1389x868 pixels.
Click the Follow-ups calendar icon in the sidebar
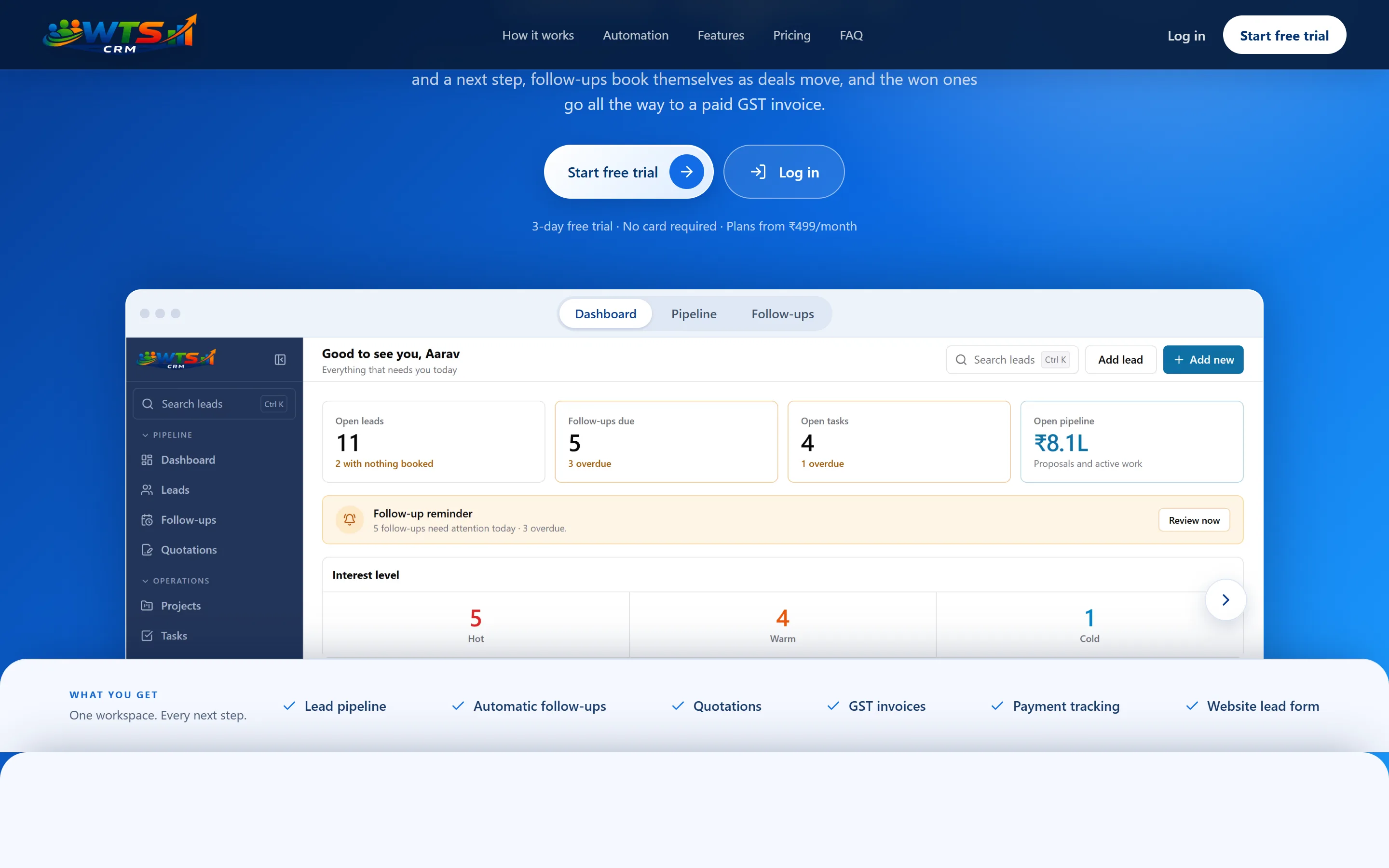(x=147, y=519)
